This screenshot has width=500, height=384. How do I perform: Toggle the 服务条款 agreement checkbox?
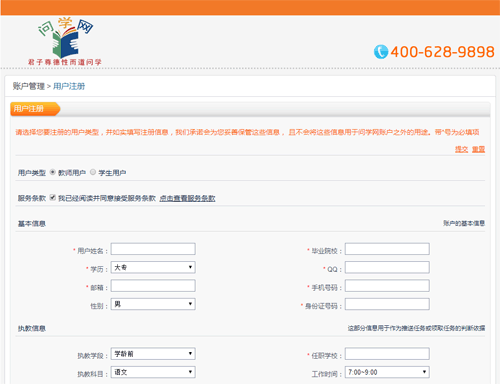(x=53, y=197)
